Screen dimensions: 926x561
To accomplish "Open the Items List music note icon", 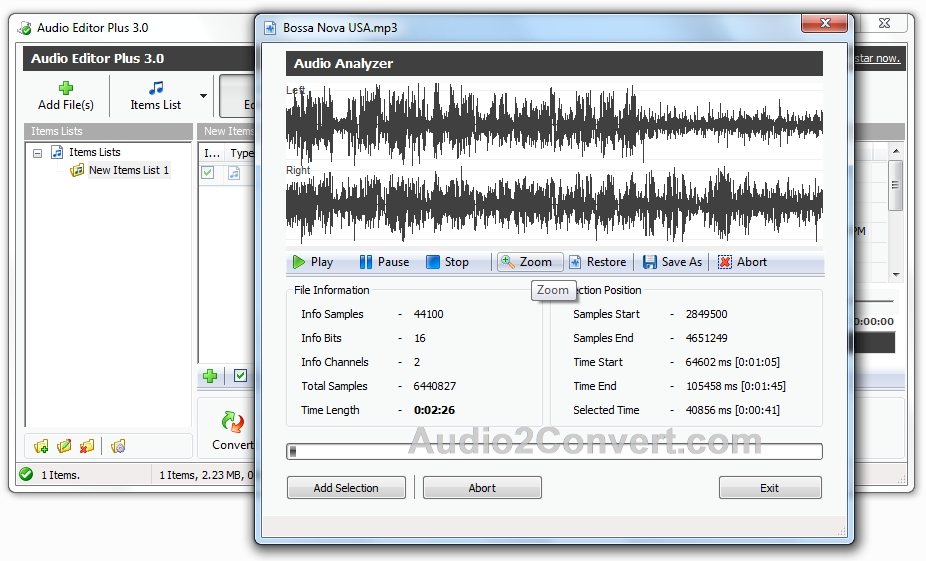I will (x=156, y=88).
